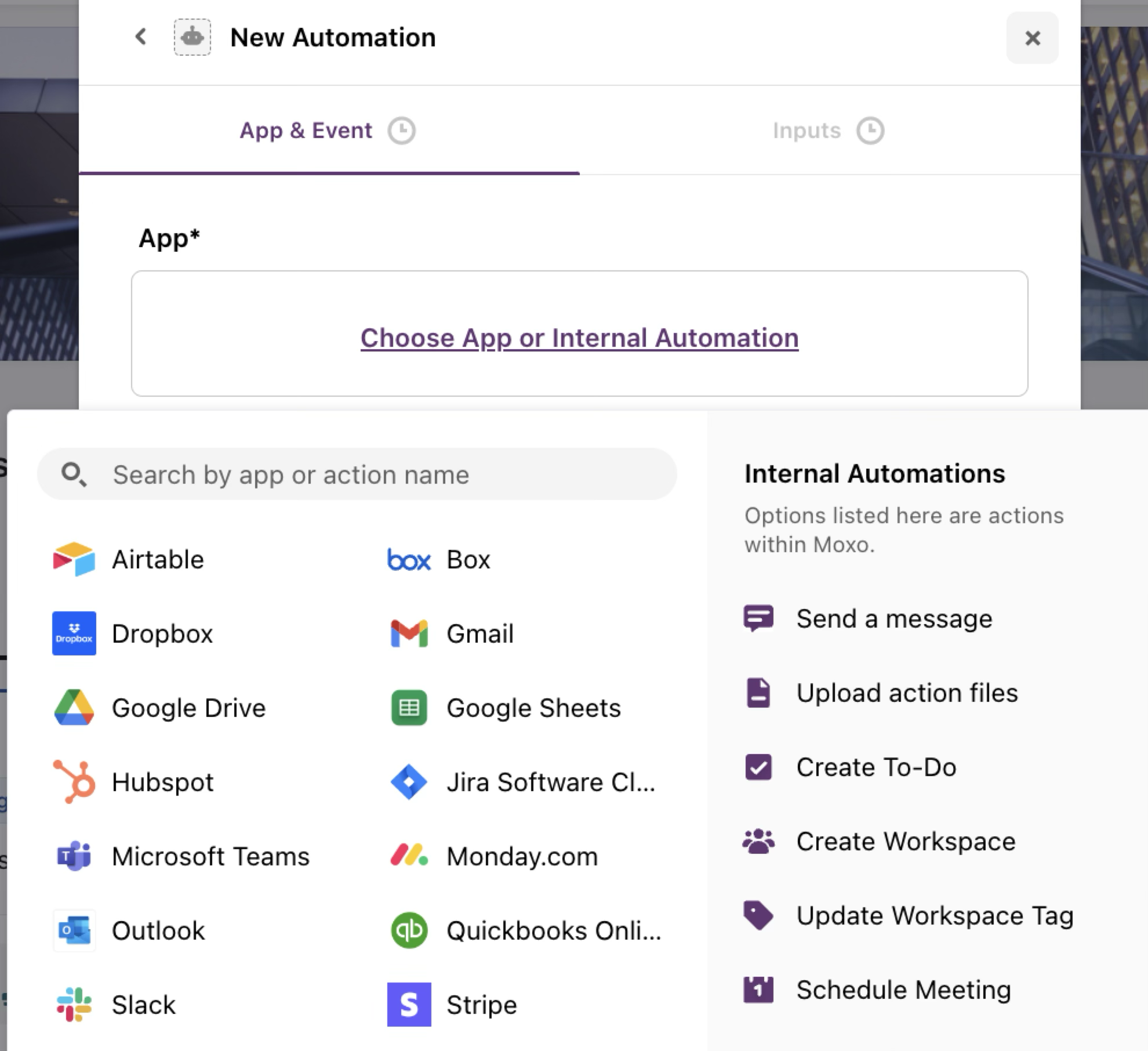
Task: Click the Upload action files document icon
Action: tap(758, 693)
